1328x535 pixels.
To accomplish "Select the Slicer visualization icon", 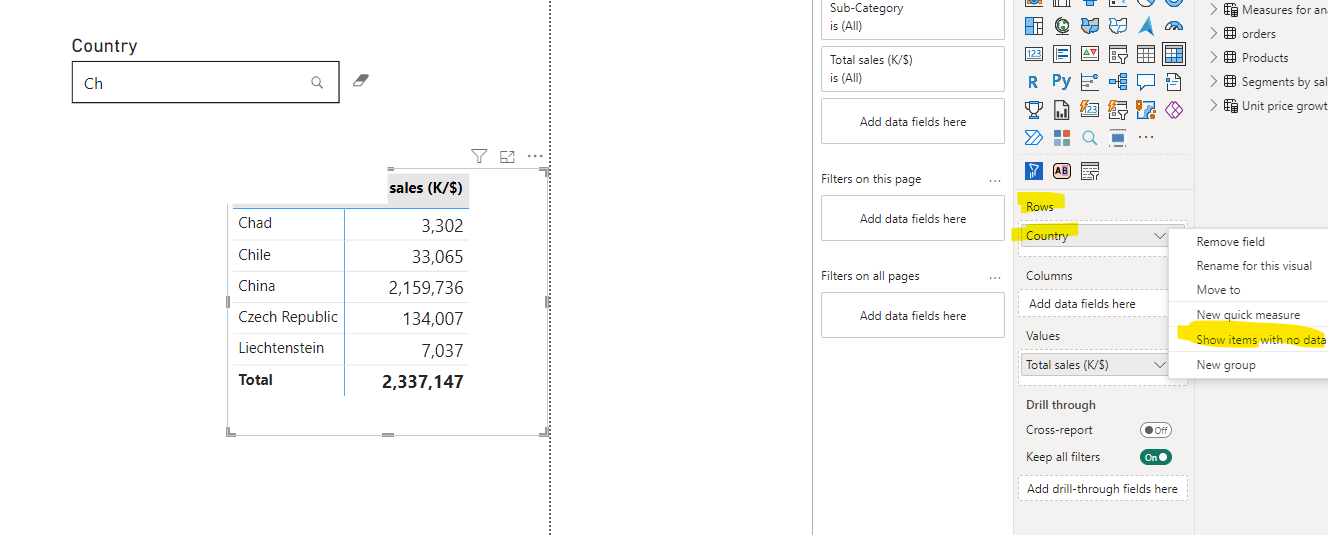I will pos(1118,54).
